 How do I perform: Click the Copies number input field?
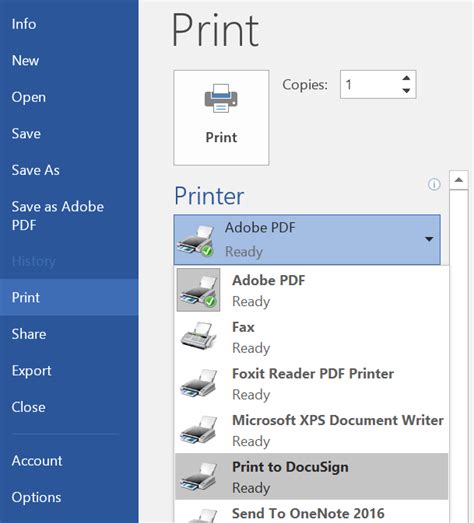pyautogui.click(x=370, y=84)
